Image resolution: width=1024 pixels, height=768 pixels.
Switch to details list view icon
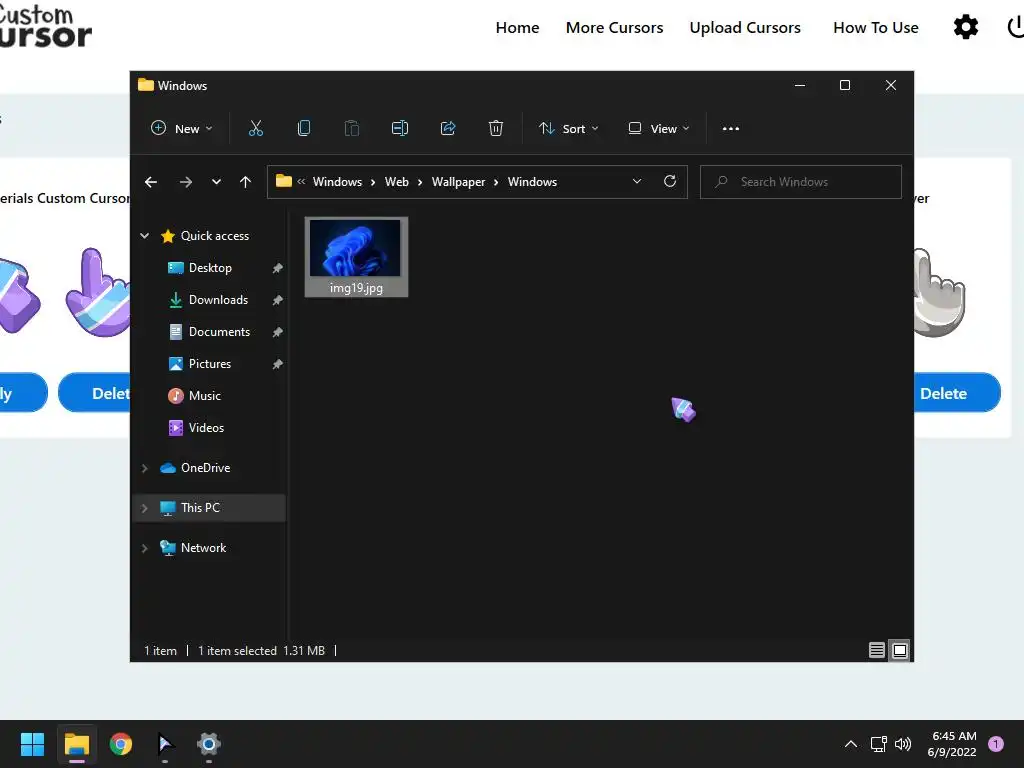tap(876, 650)
